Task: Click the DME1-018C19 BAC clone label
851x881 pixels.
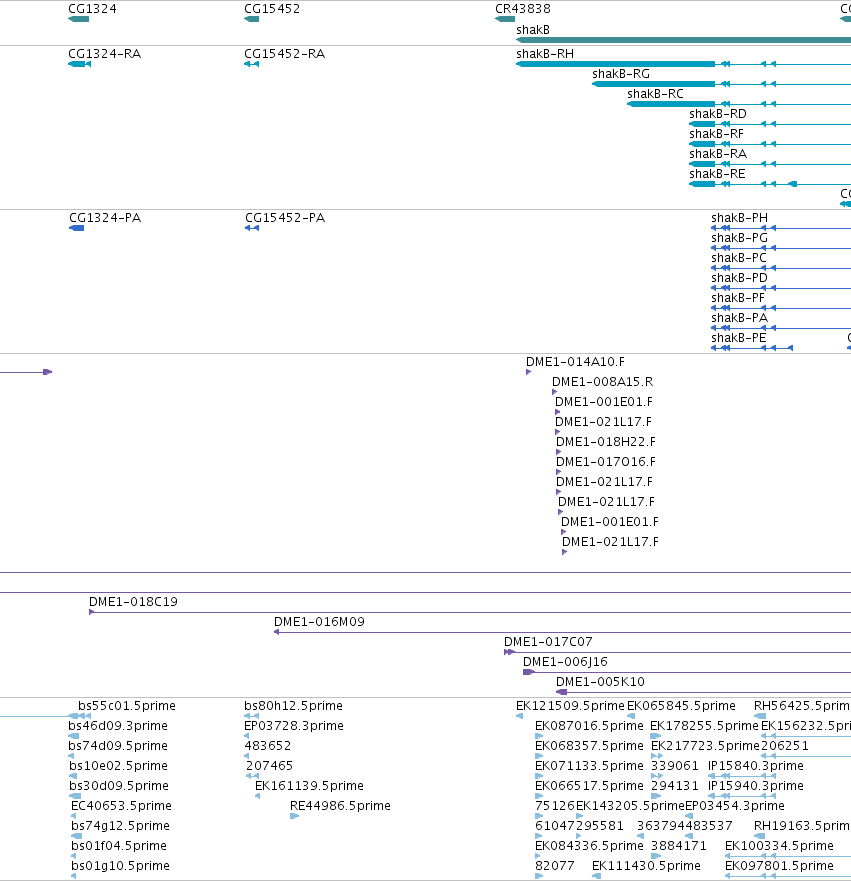Action: pyautogui.click(x=133, y=602)
